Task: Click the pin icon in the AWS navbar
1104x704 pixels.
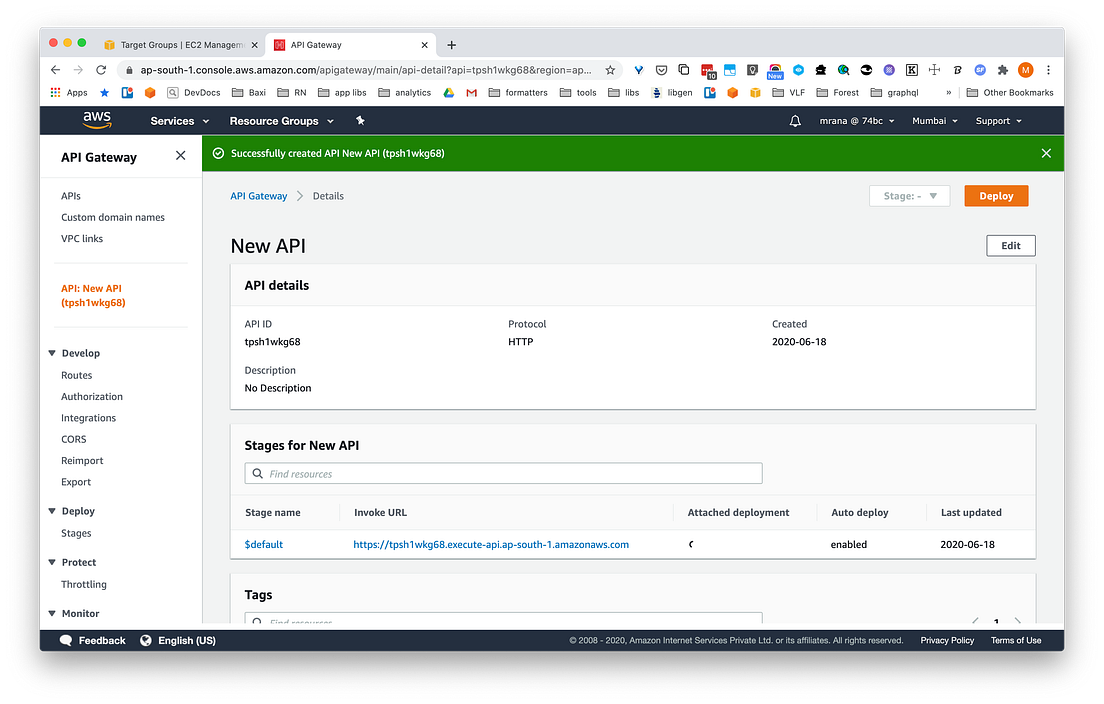Action: pos(359,120)
